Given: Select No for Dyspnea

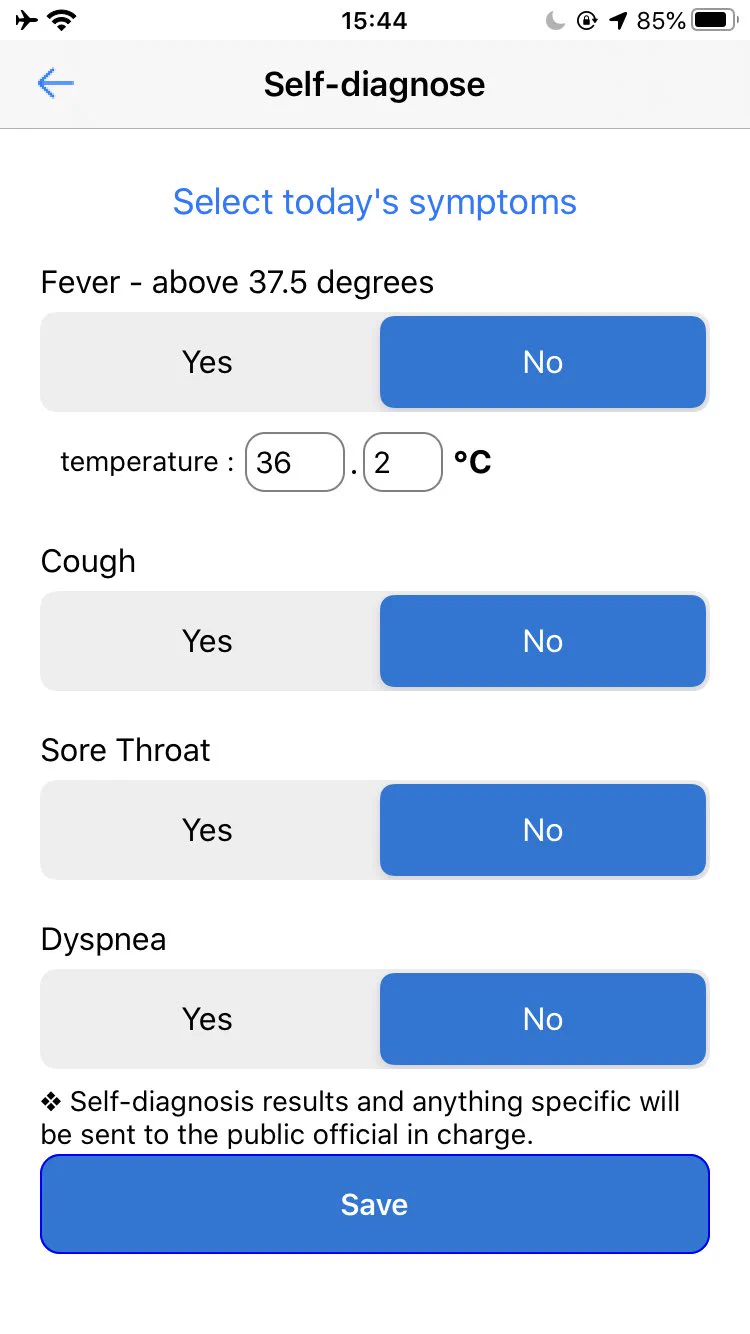Looking at the screenshot, I should pyautogui.click(x=543, y=1019).
